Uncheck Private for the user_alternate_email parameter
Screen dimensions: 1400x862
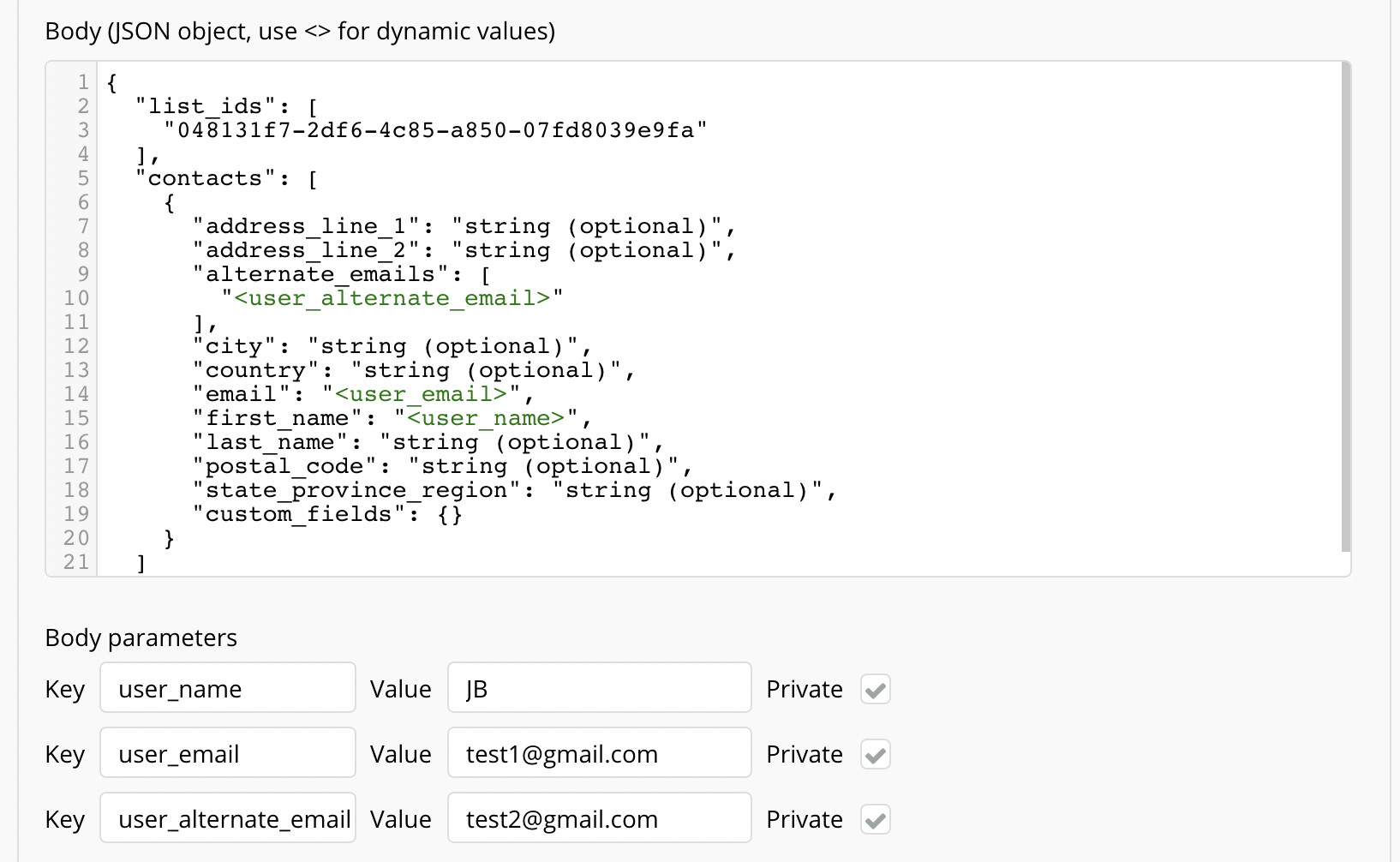pyautogui.click(x=875, y=819)
